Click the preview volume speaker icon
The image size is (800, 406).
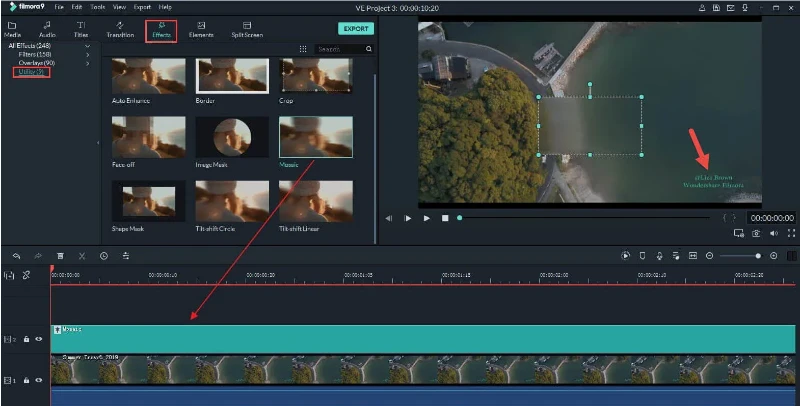pyautogui.click(x=774, y=233)
